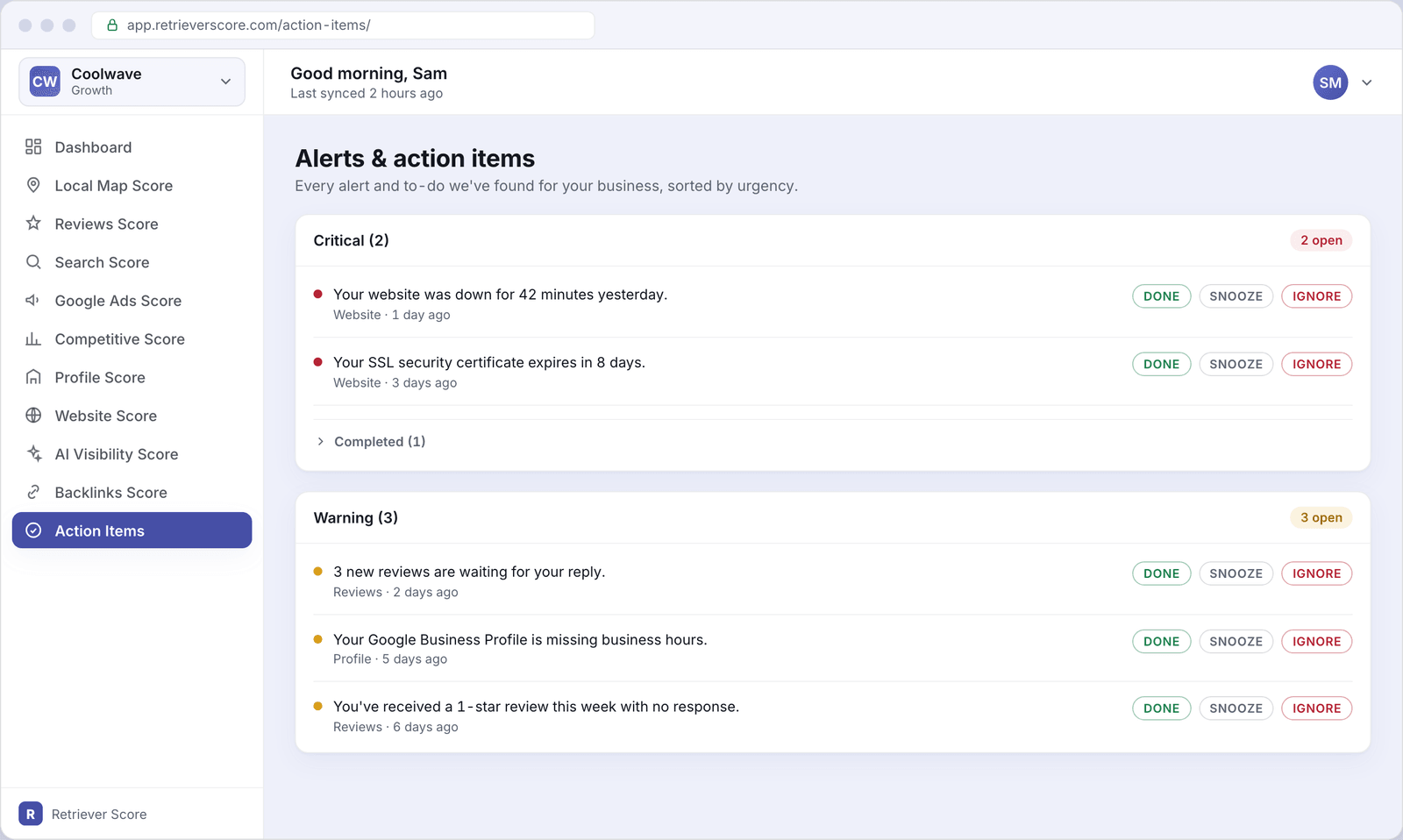The width and height of the screenshot is (1403, 840).
Task: Click the Retriever Score R logo
Action: coord(31,814)
